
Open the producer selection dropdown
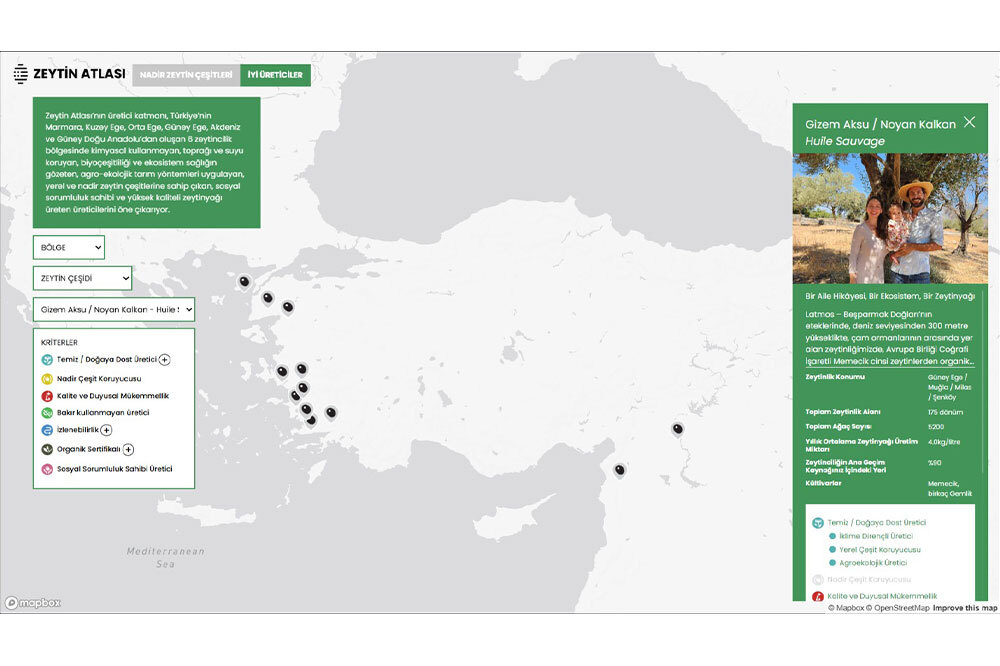click(113, 310)
